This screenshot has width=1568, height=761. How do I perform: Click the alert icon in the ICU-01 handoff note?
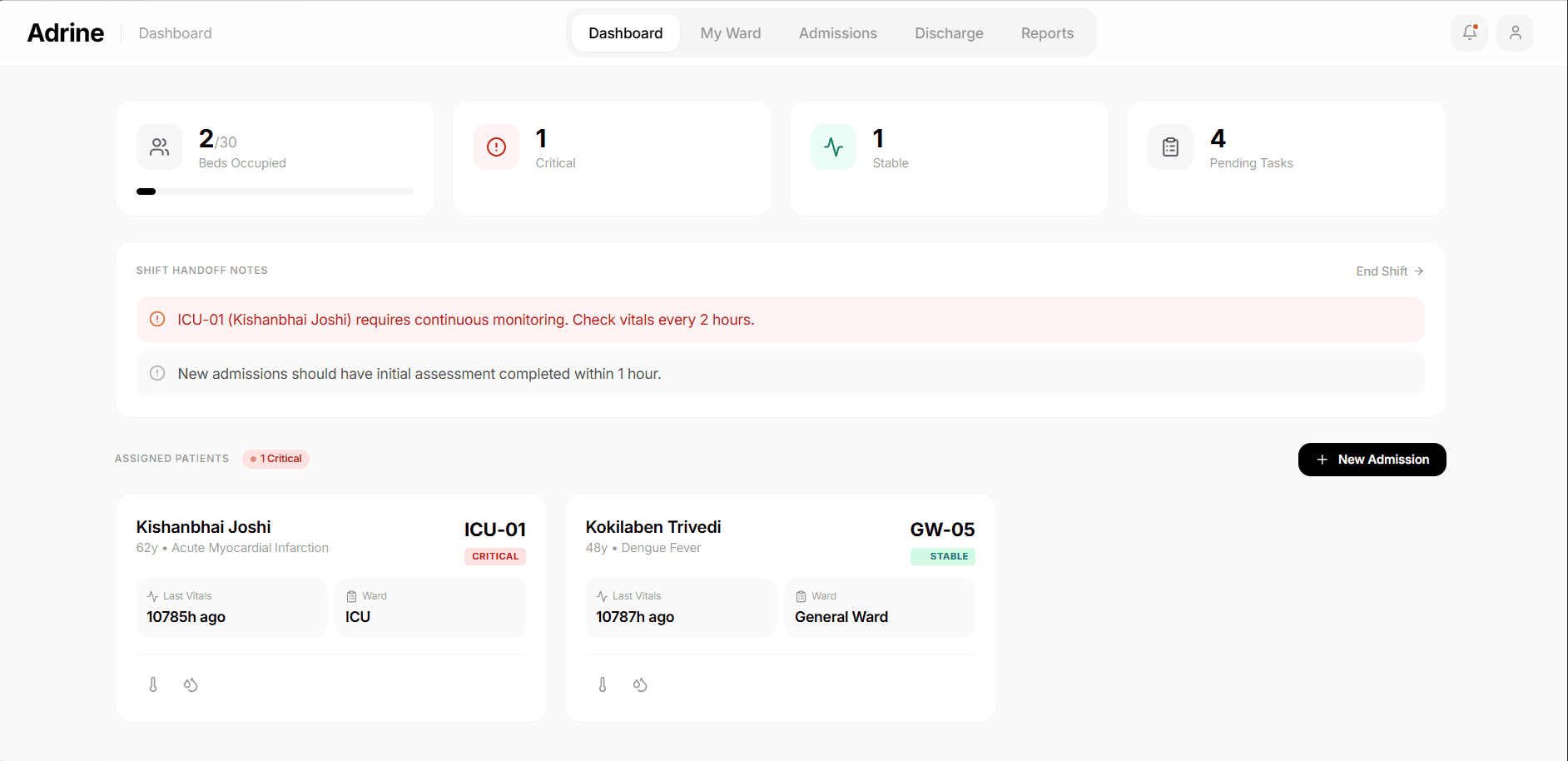[156, 319]
